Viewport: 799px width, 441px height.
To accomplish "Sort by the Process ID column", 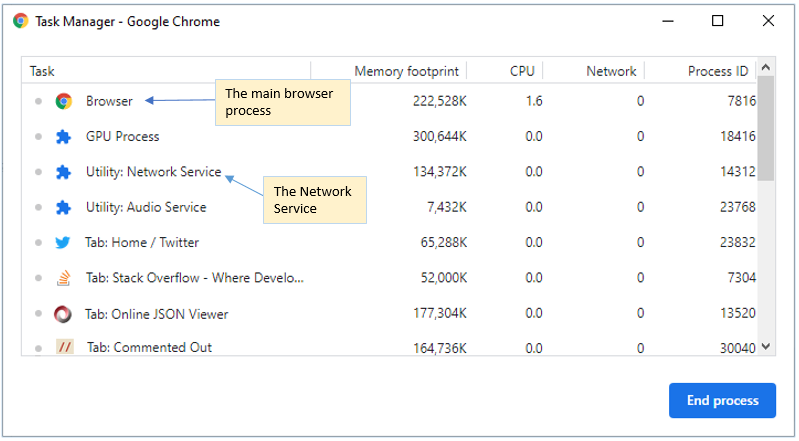I will coord(701,71).
